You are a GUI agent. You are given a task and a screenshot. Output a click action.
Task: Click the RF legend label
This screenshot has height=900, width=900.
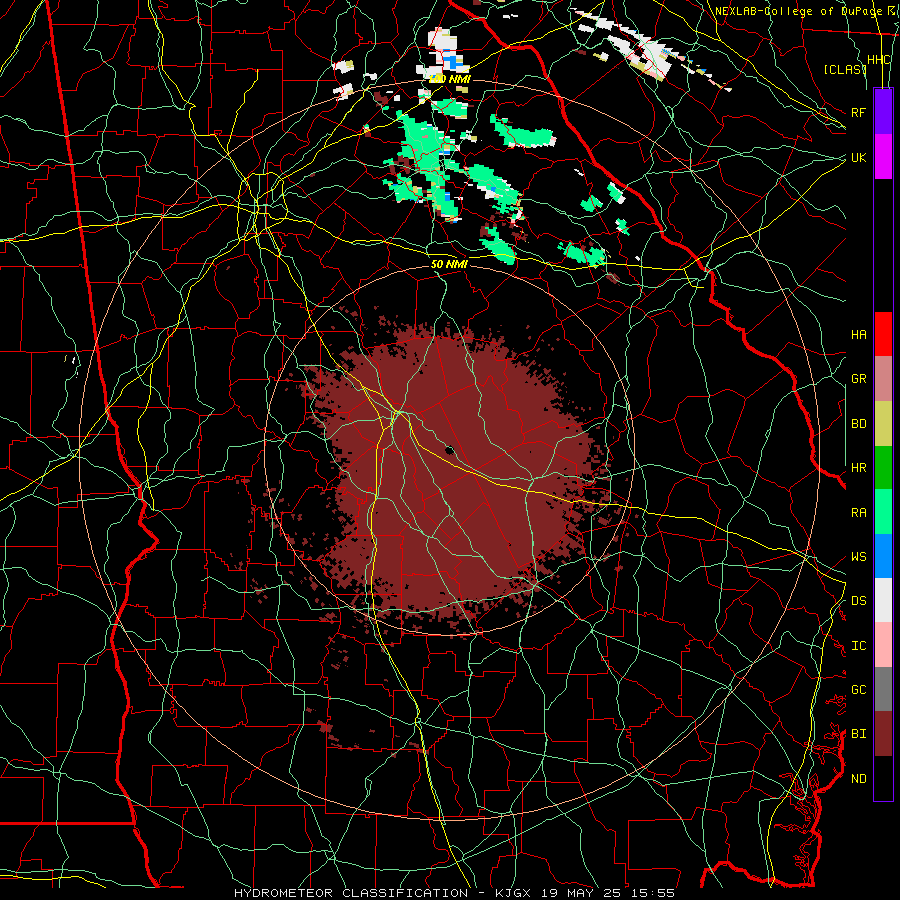[x=858, y=112]
